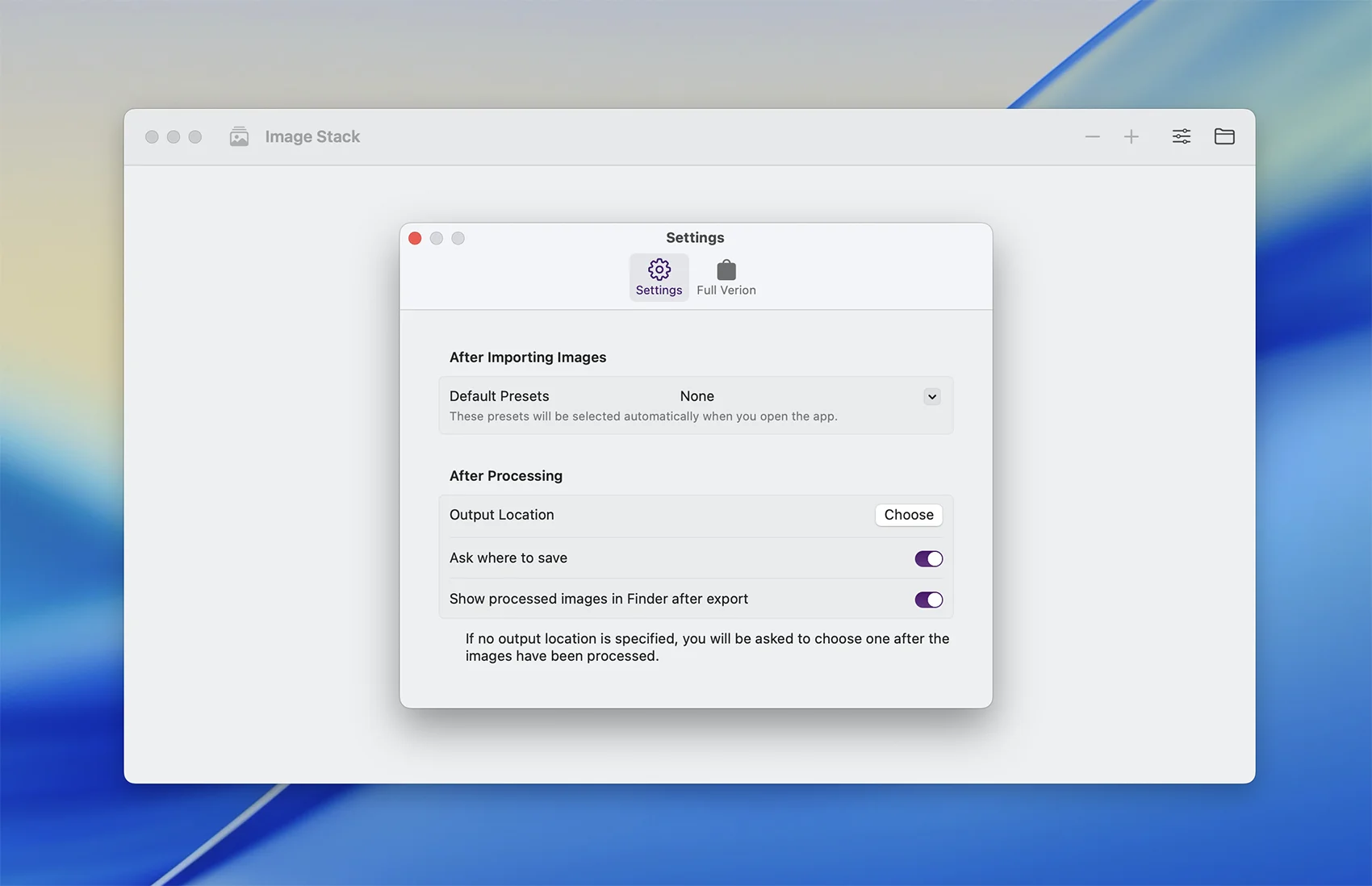Click the Image Stack window close button
Image resolution: width=1372 pixels, height=886 pixels.
[x=152, y=137]
